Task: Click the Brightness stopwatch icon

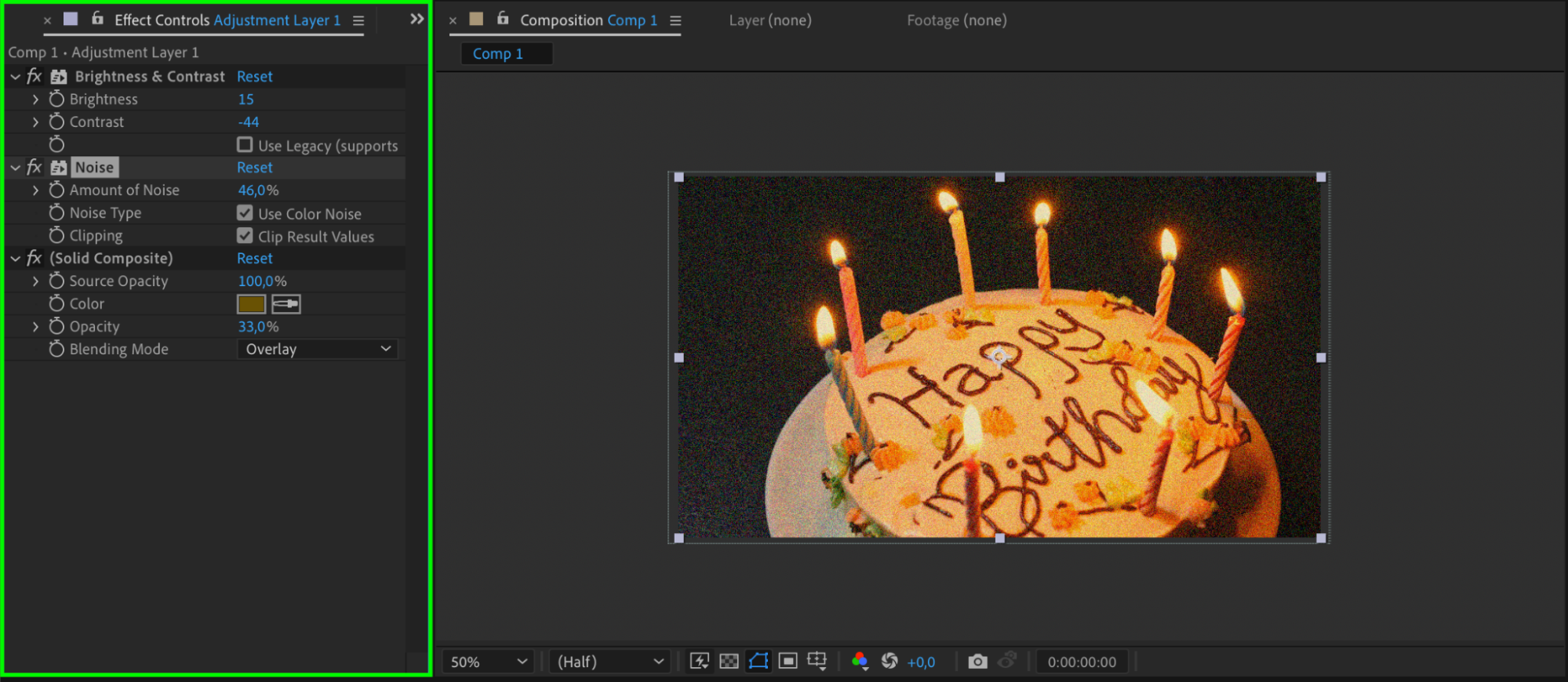Action: (56, 99)
